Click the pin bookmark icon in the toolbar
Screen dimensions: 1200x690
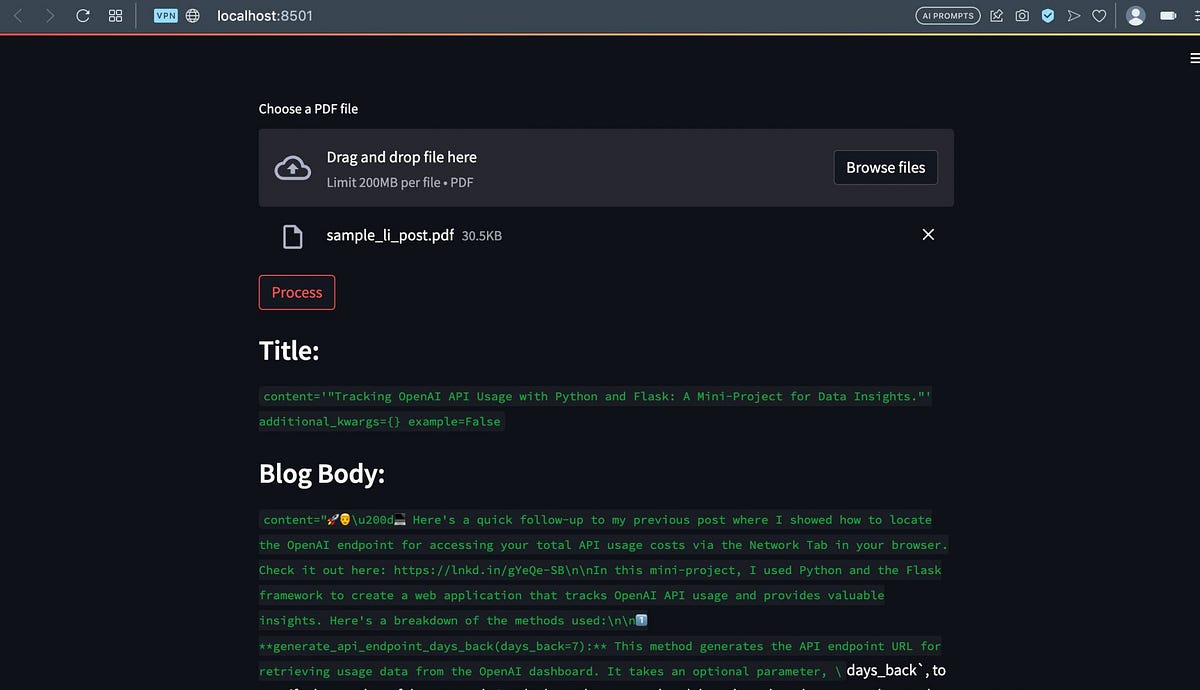994,15
